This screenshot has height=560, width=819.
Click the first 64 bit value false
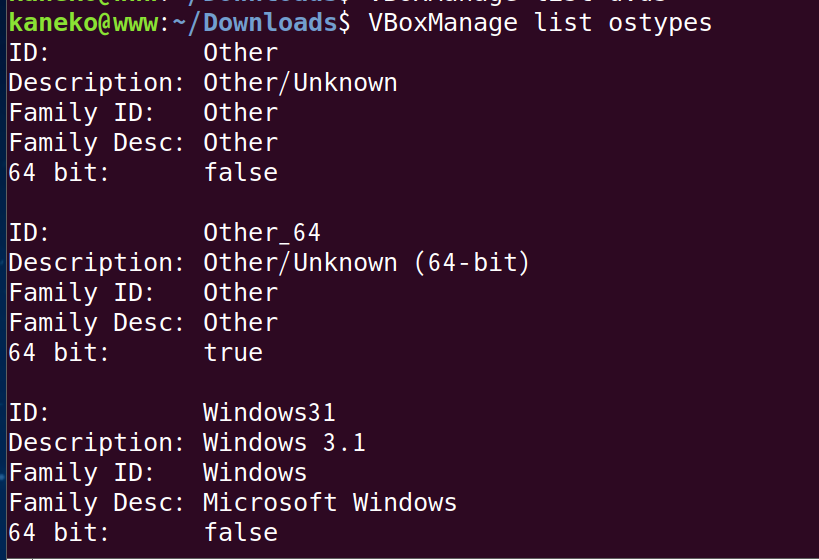241,172
